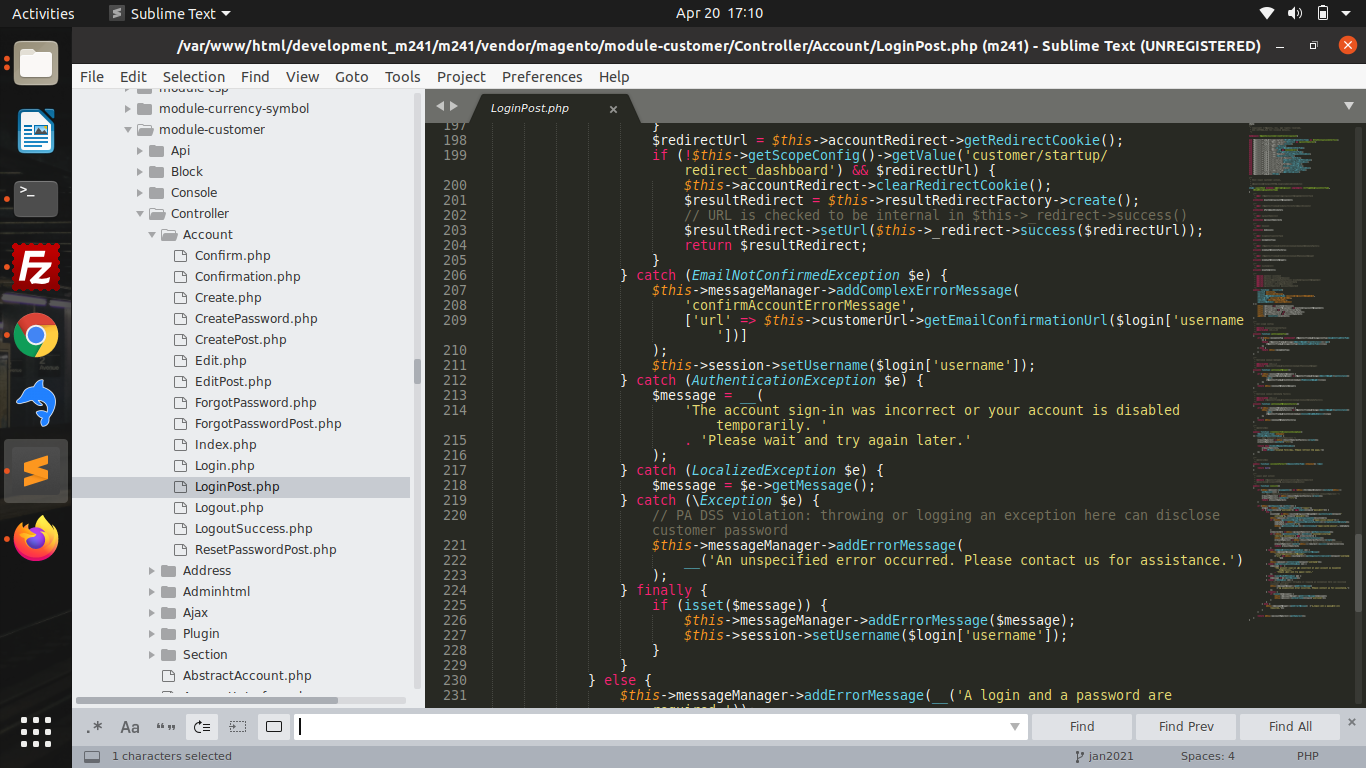
Task: Open the Preferences menu
Action: coord(542,77)
